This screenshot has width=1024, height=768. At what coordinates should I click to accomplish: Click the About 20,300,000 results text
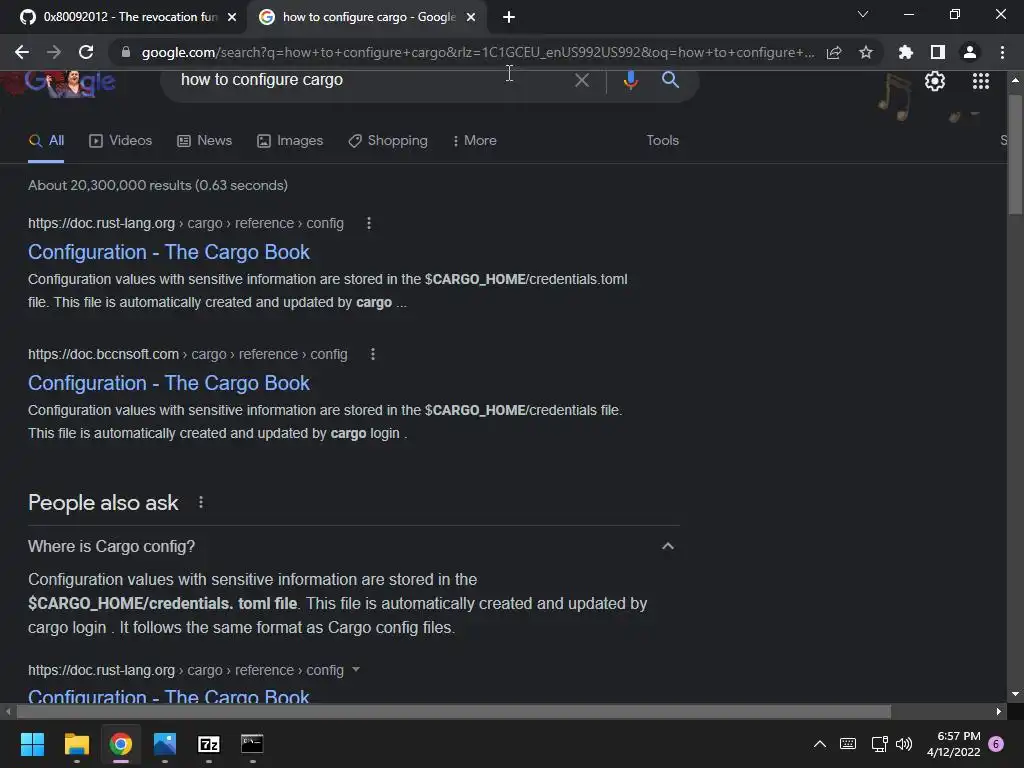pyautogui.click(x=158, y=185)
